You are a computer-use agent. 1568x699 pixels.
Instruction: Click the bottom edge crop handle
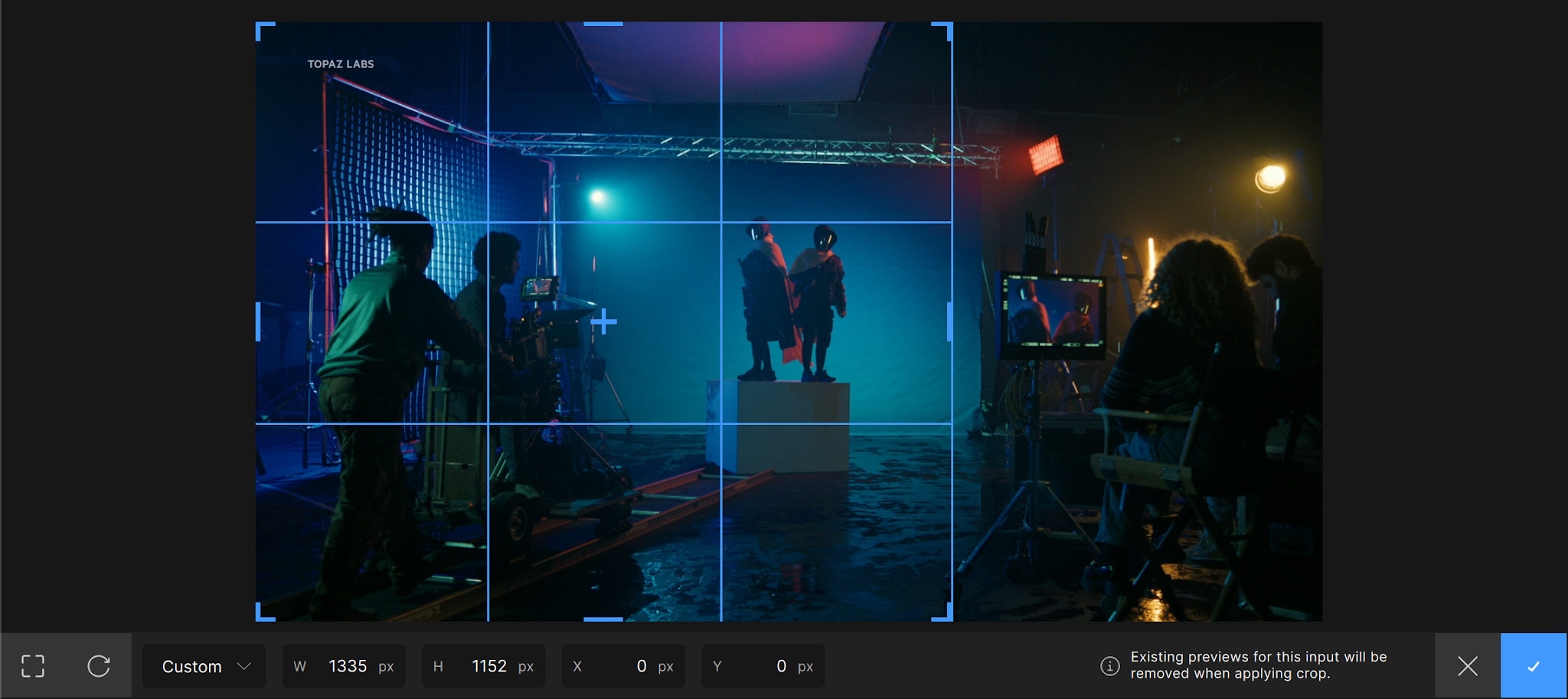(x=603, y=619)
